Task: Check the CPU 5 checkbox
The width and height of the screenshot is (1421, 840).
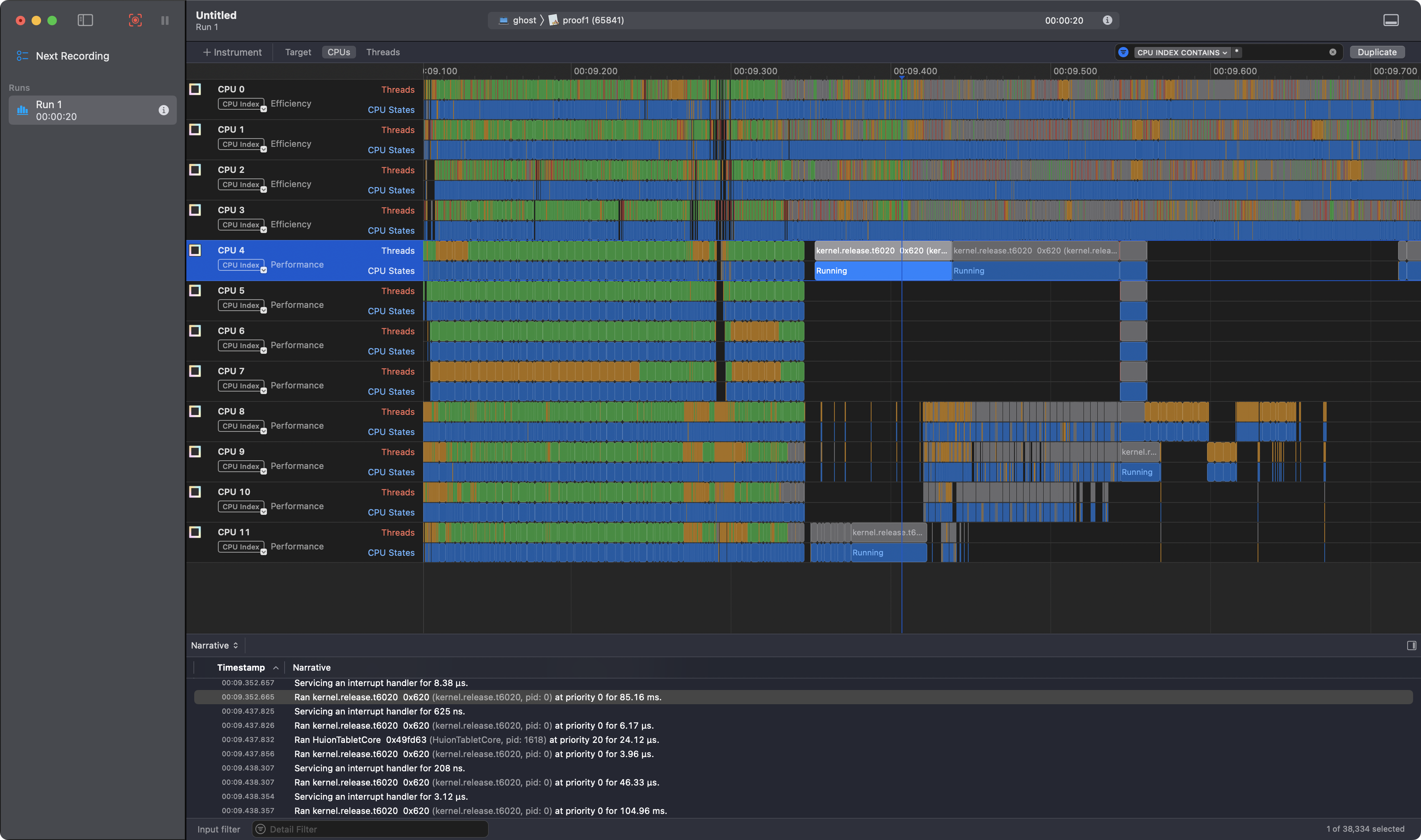Action: [x=195, y=291]
